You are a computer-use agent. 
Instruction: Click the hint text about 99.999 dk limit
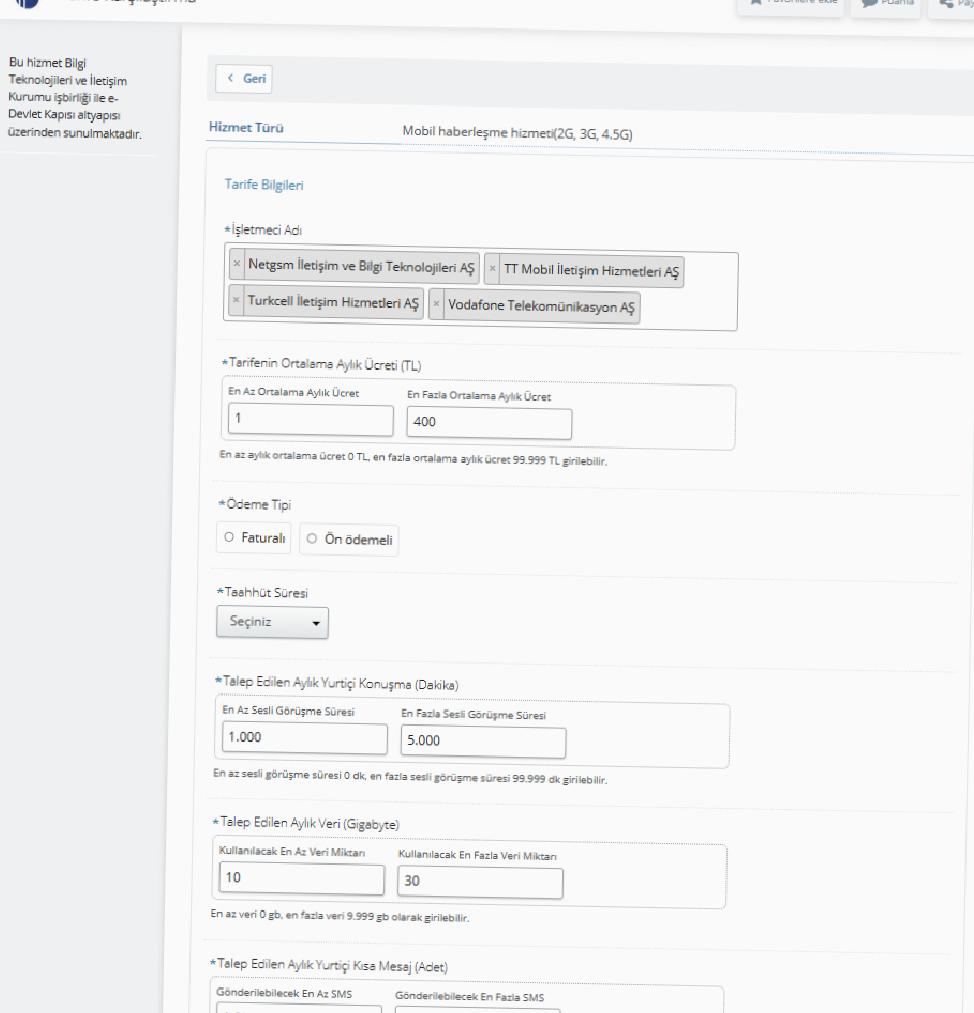[x=410, y=777]
